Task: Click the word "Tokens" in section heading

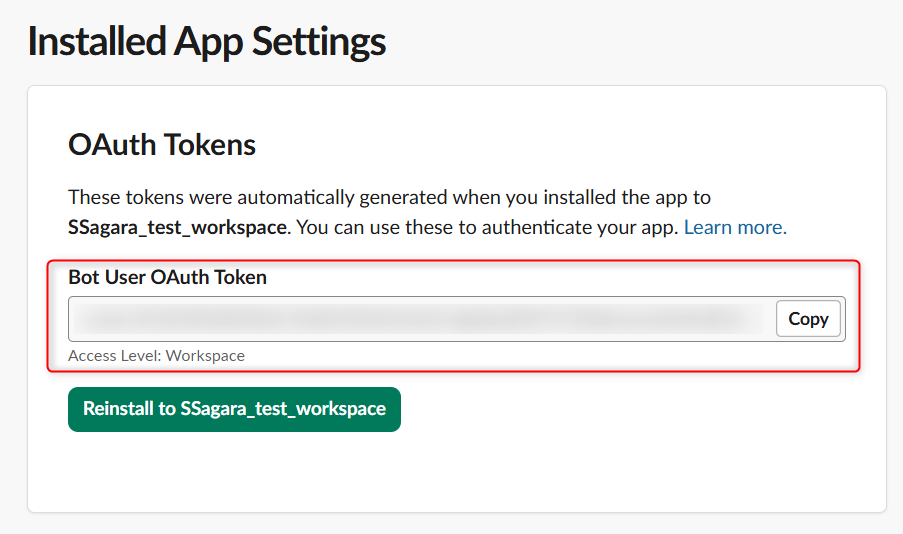Action: click(x=208, y=145)
